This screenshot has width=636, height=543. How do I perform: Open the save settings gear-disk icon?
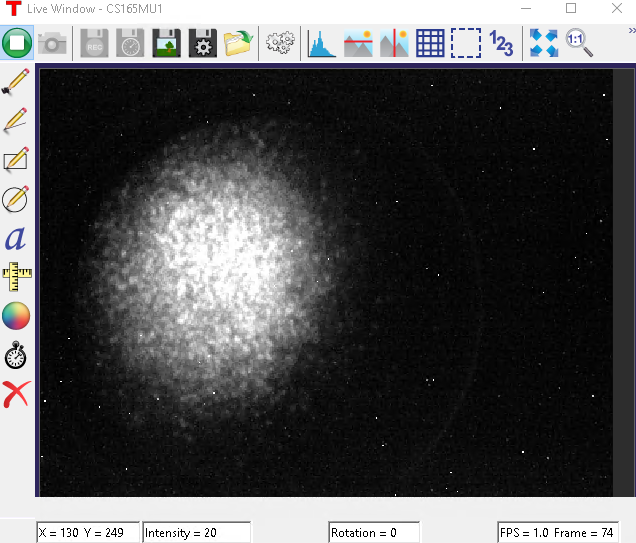tap(202, 43)
